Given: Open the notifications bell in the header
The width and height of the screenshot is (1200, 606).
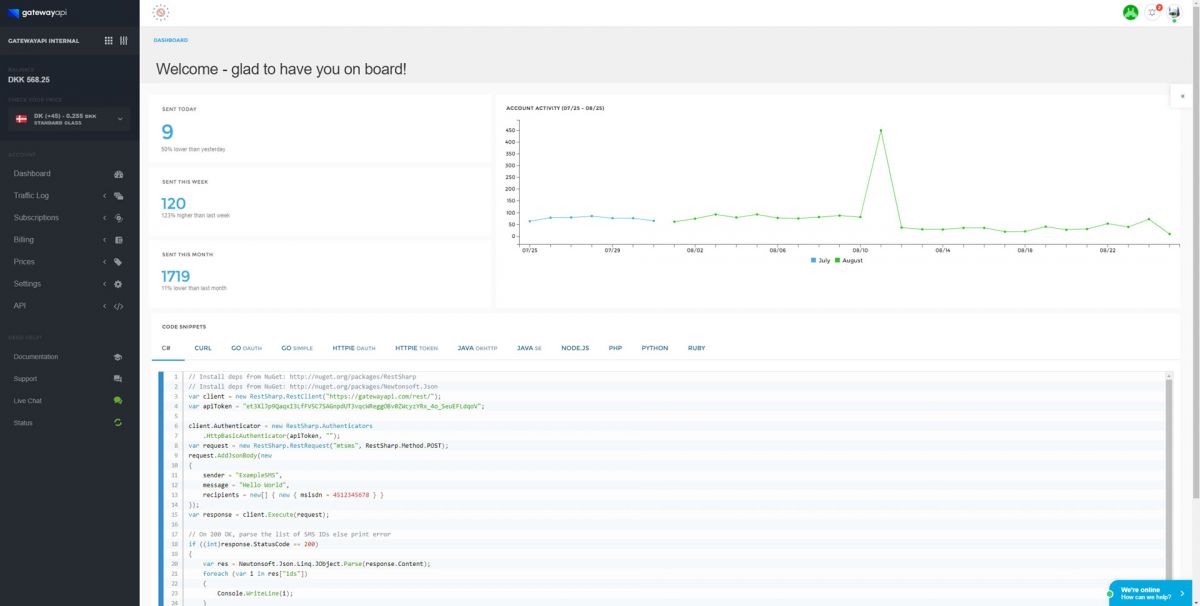Looking at the screenshot, I should click(x=1153, y=12).
